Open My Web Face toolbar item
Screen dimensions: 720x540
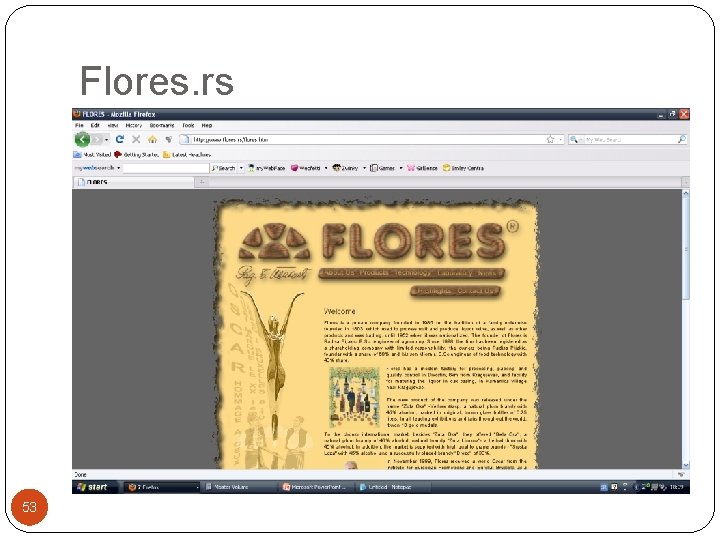[x=267, y=168]
